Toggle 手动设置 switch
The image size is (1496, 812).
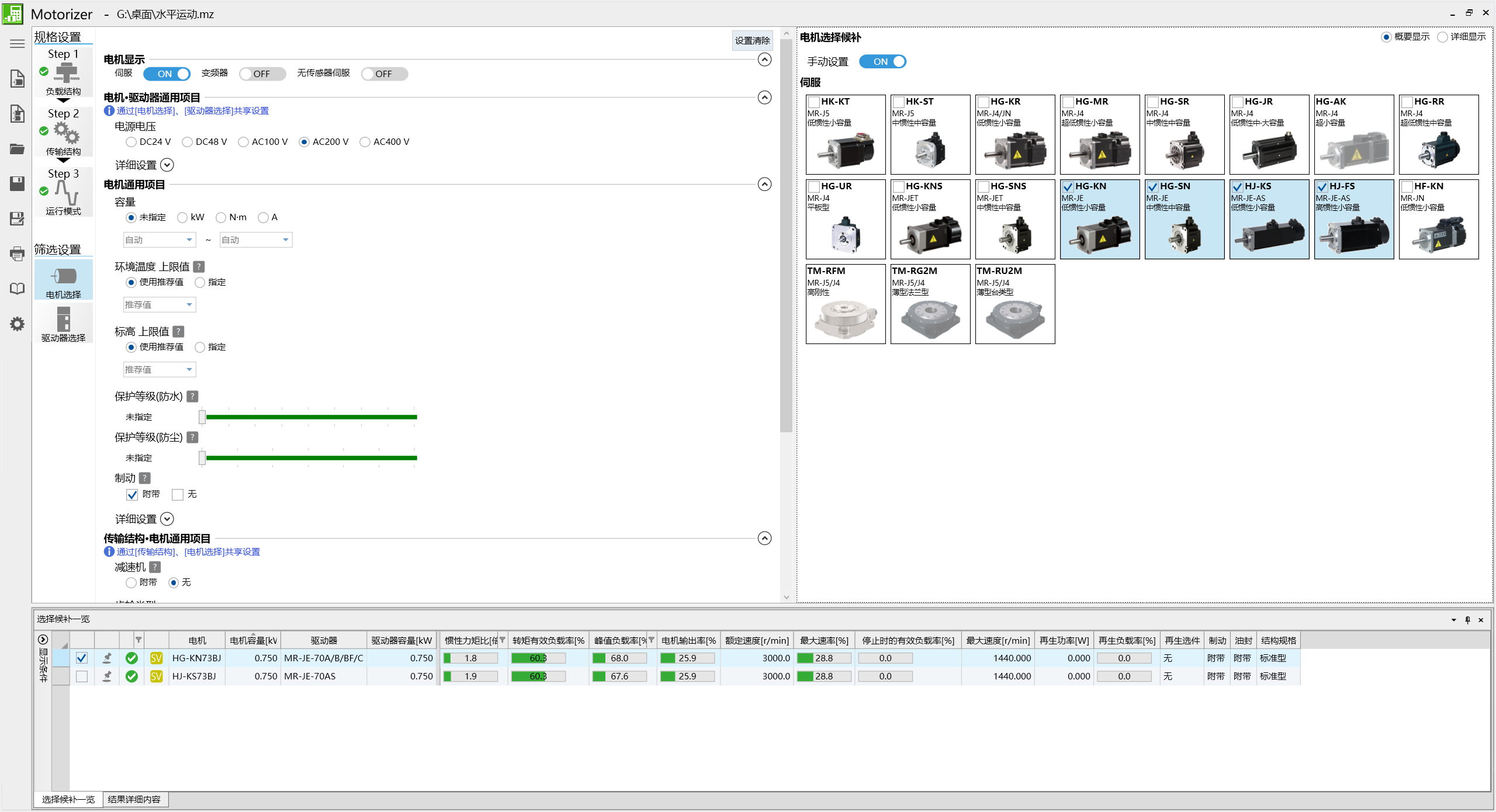pos(882,62)
